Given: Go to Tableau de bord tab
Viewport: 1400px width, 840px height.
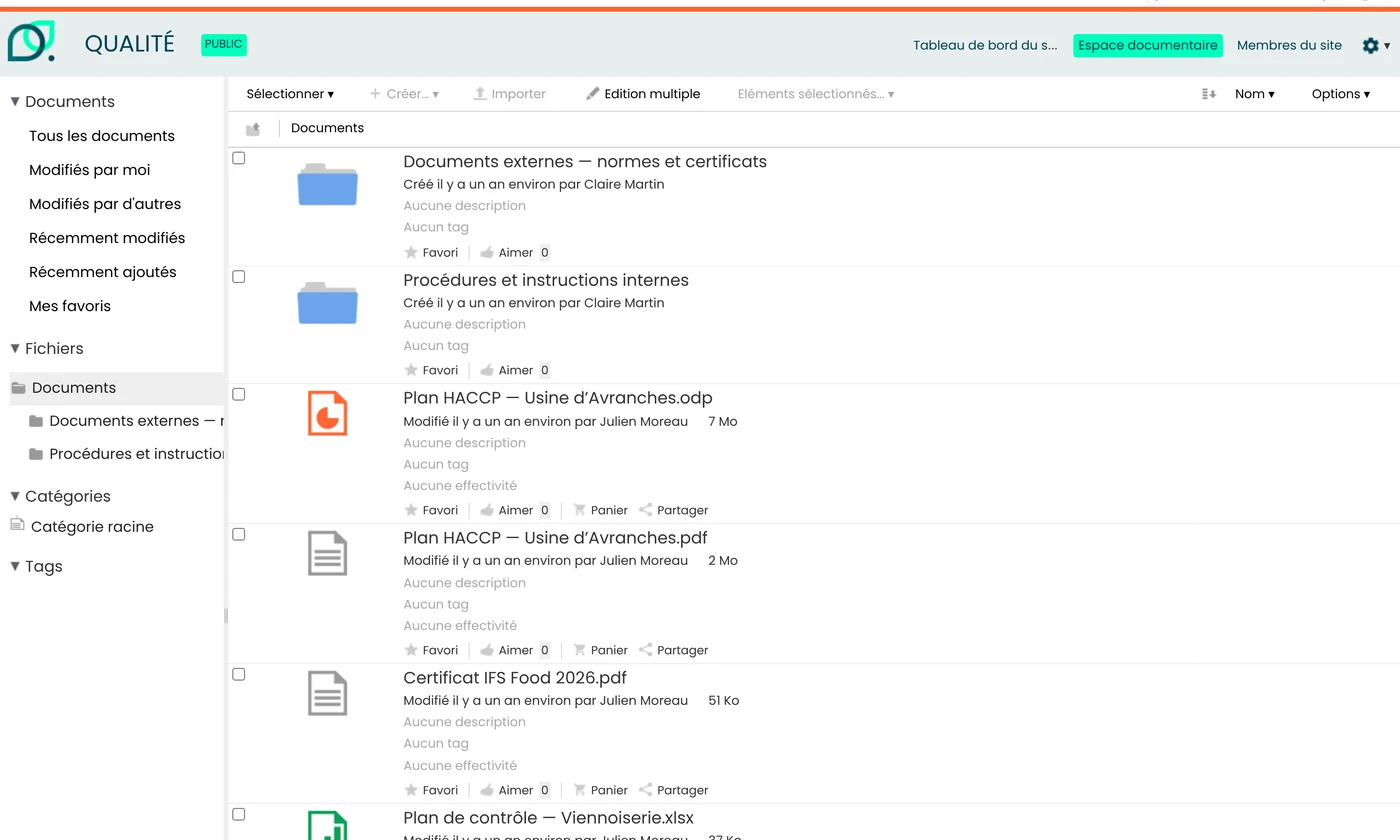Looking at the screenshot, I should pos(985,45).
